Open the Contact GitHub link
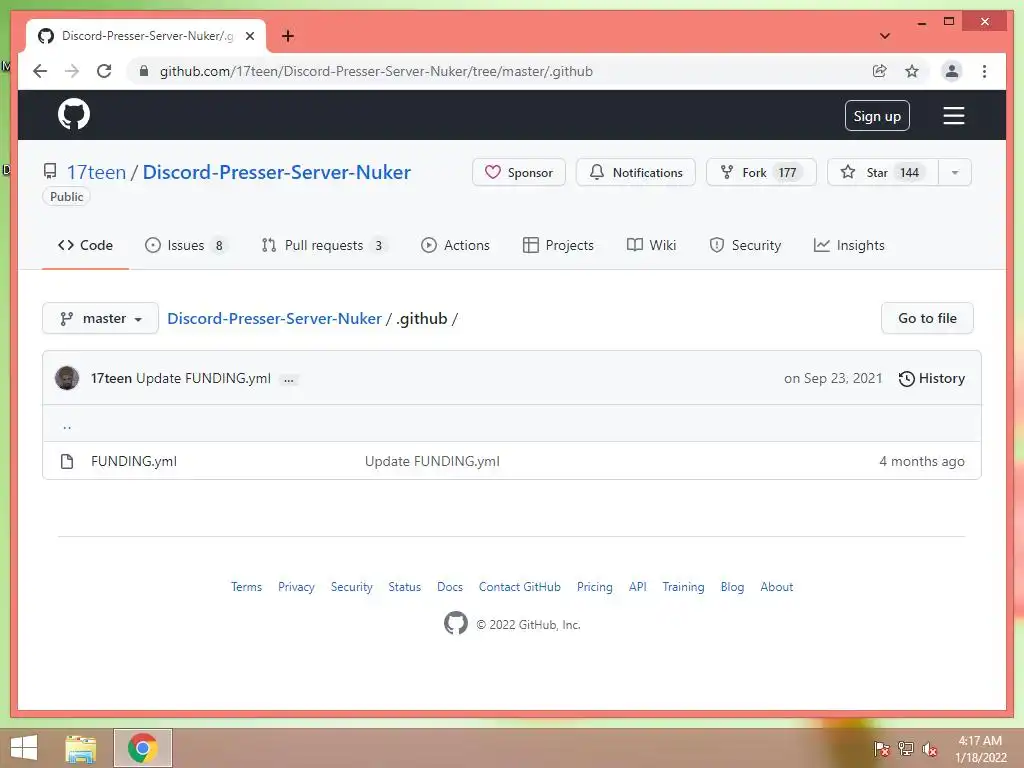 click(x=520, y=586)
